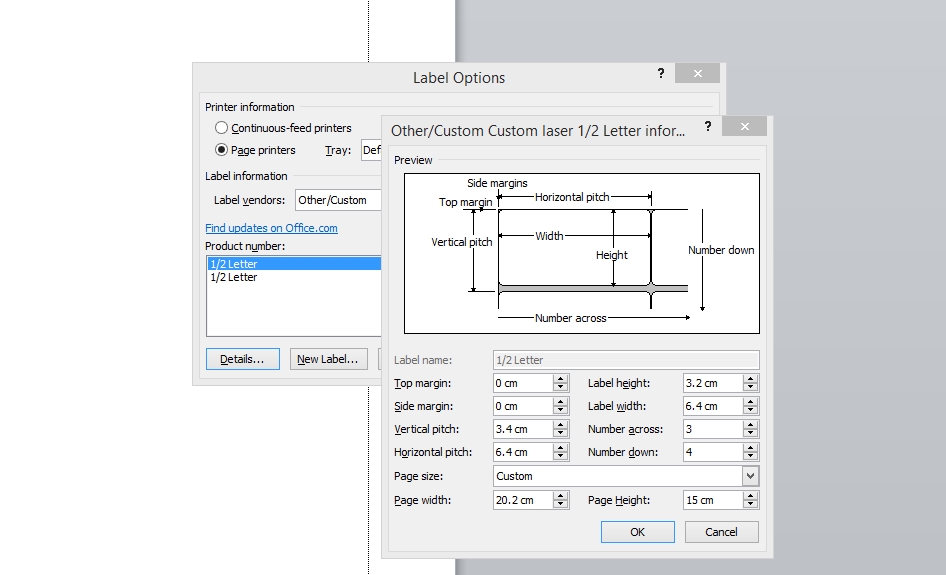Close the Label Options dialog
The height and width of the screenshot is (575, 946).
click(697, 74)
